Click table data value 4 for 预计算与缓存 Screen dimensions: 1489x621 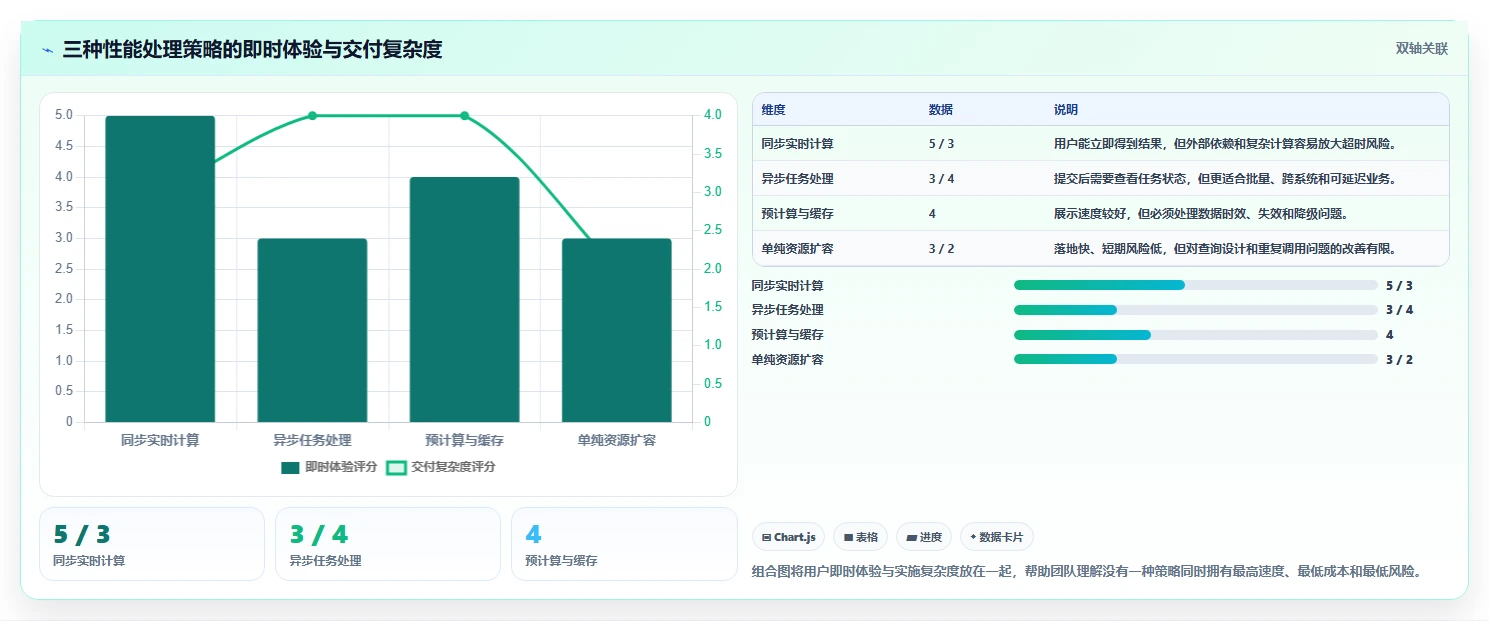(x=932, y=214)
